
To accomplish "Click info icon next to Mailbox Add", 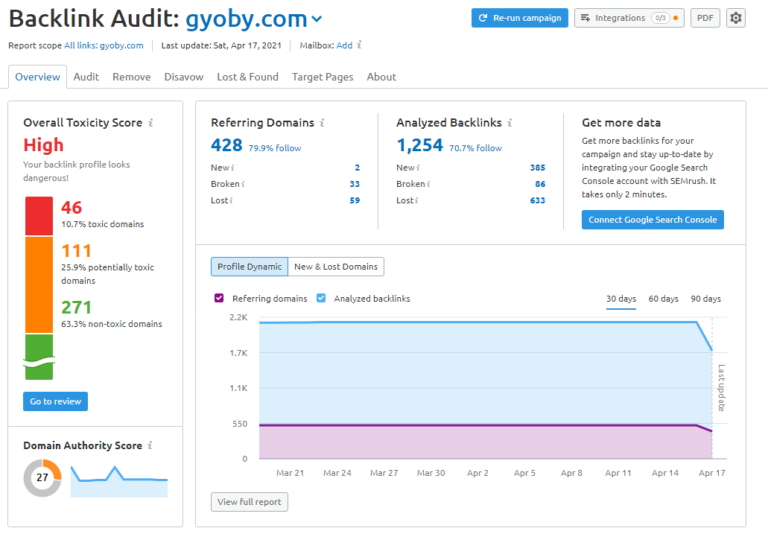I will [360, 45].
